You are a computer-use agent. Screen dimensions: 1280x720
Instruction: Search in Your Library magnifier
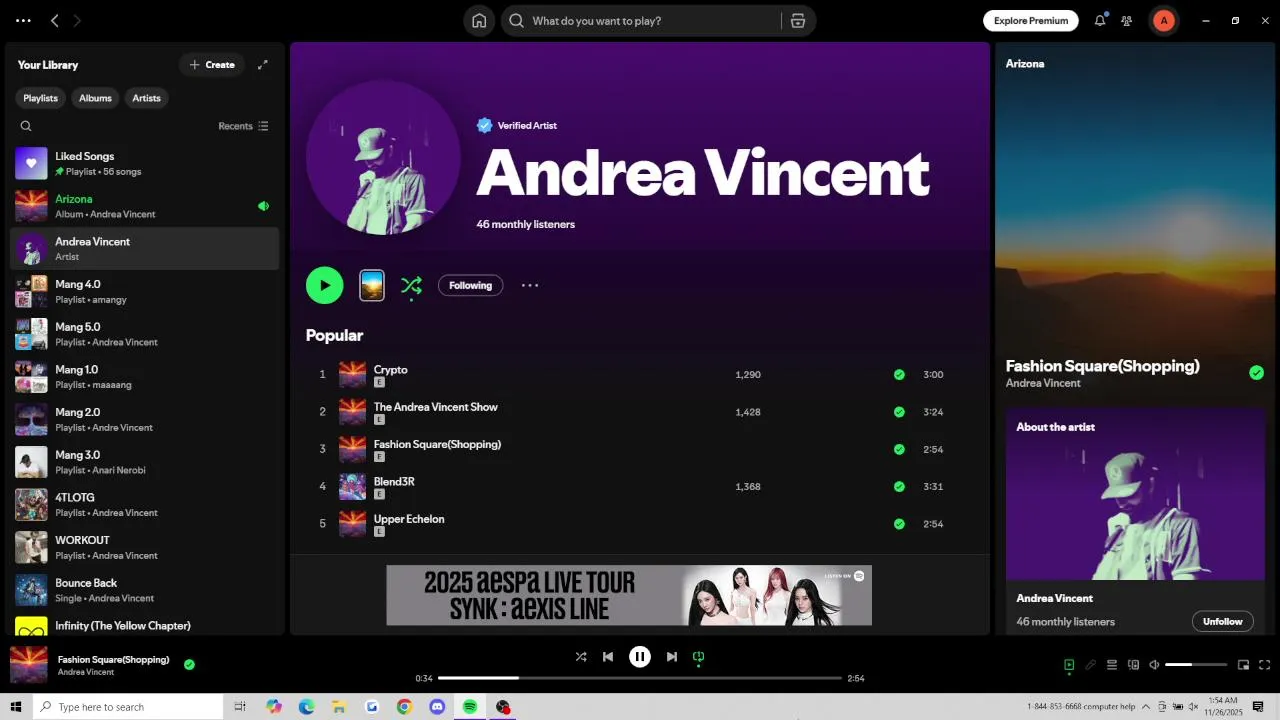pyautogui.click(x=26, y=126)
